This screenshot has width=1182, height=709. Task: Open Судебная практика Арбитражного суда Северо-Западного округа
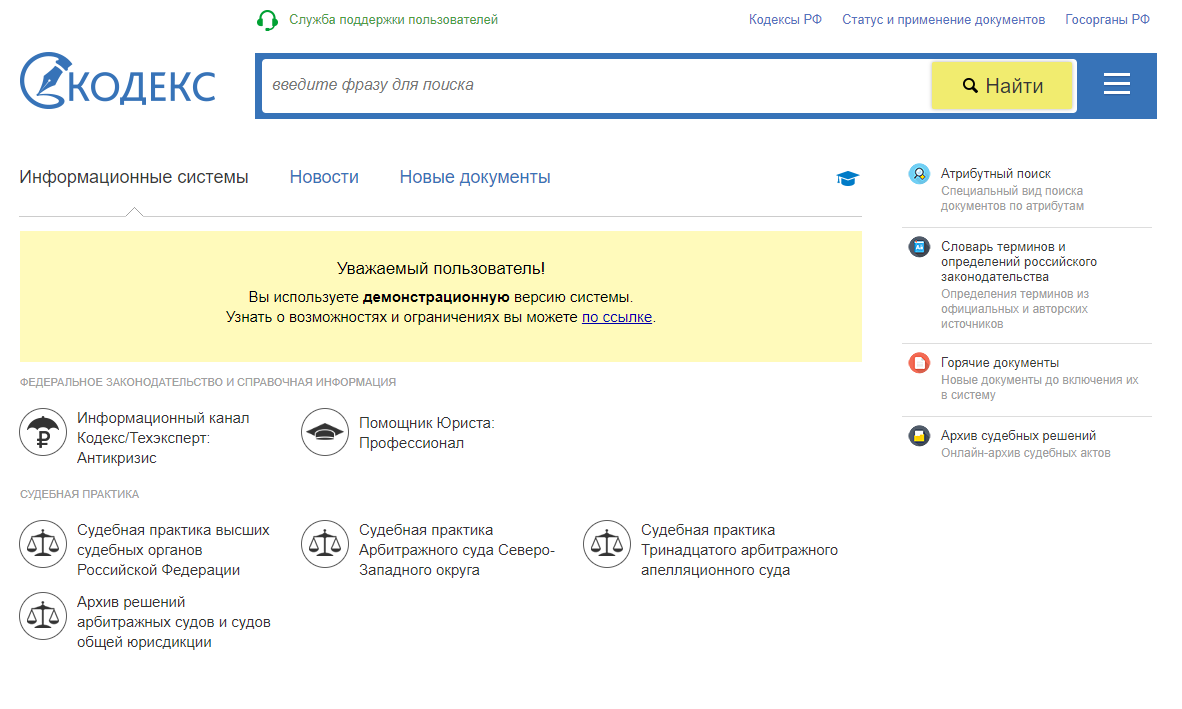pyautogui.click(x=457, y=550)
